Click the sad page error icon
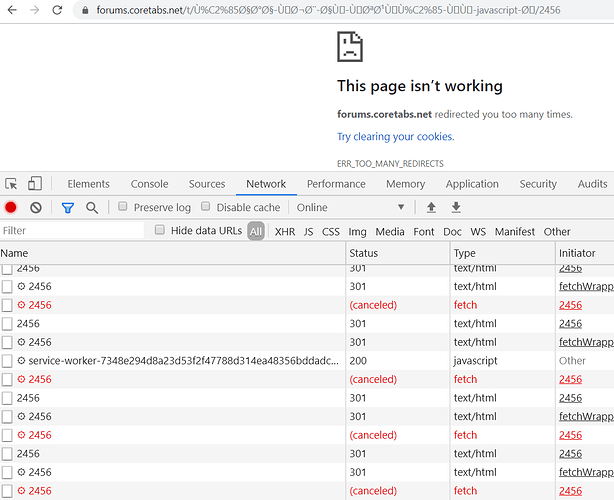Image resolution: width=614 pixels, height=500 pixels. click(x=350, y=47)
